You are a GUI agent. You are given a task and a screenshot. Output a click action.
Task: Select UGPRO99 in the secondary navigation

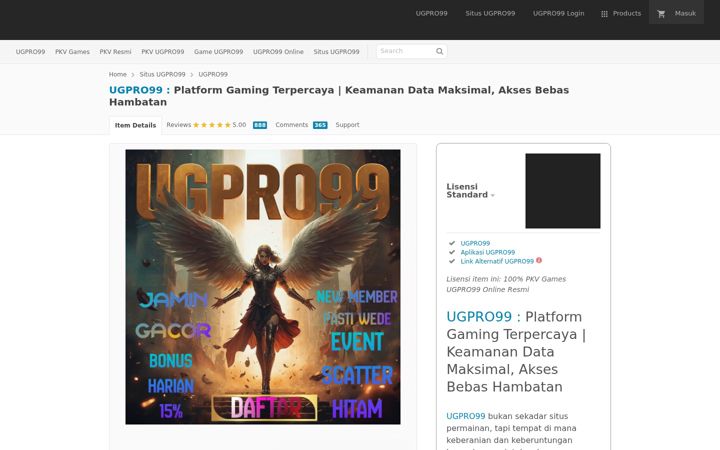coord(30,52)
